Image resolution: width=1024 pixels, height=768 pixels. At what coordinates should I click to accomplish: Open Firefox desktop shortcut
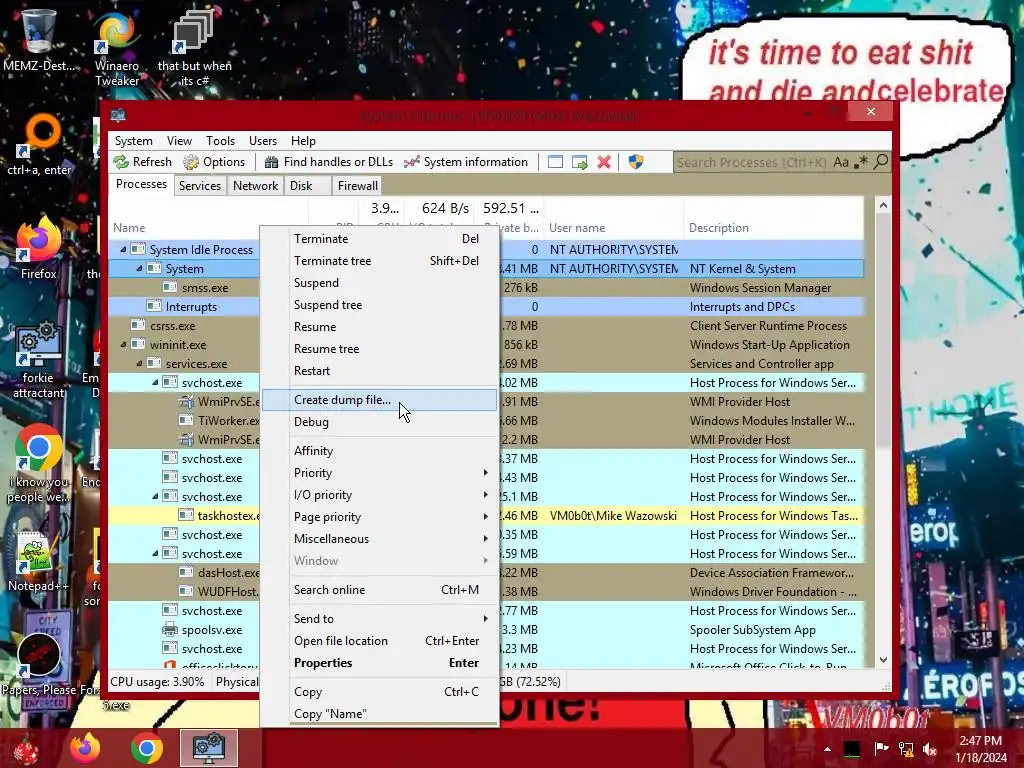39,248
